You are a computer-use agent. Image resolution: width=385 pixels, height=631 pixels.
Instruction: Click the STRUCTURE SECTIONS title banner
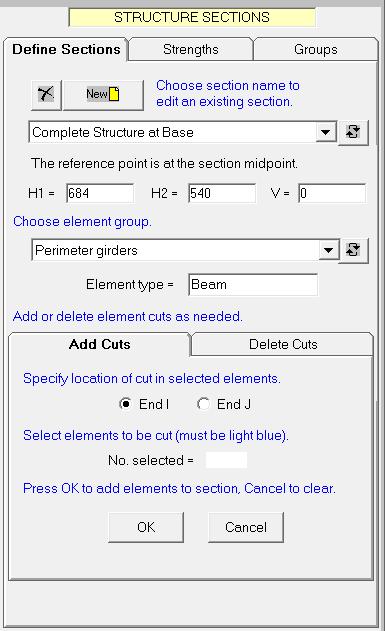point(192,17)
